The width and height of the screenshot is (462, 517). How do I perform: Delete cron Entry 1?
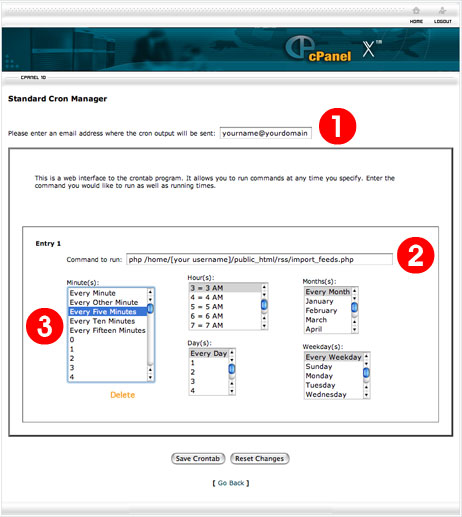122,395
